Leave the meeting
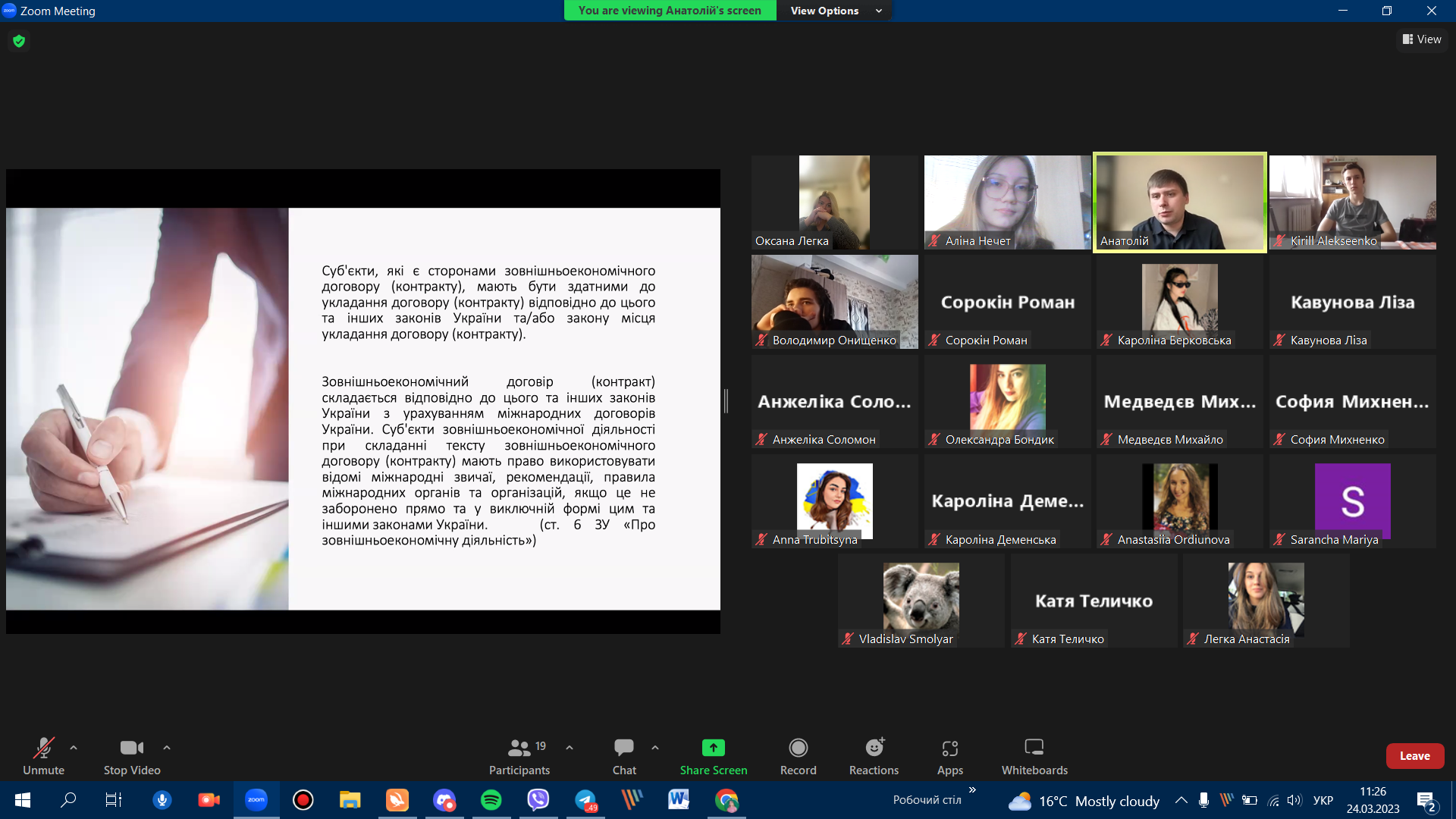Viewport: 1456px width, 819px height. (x=1415, y=756)
